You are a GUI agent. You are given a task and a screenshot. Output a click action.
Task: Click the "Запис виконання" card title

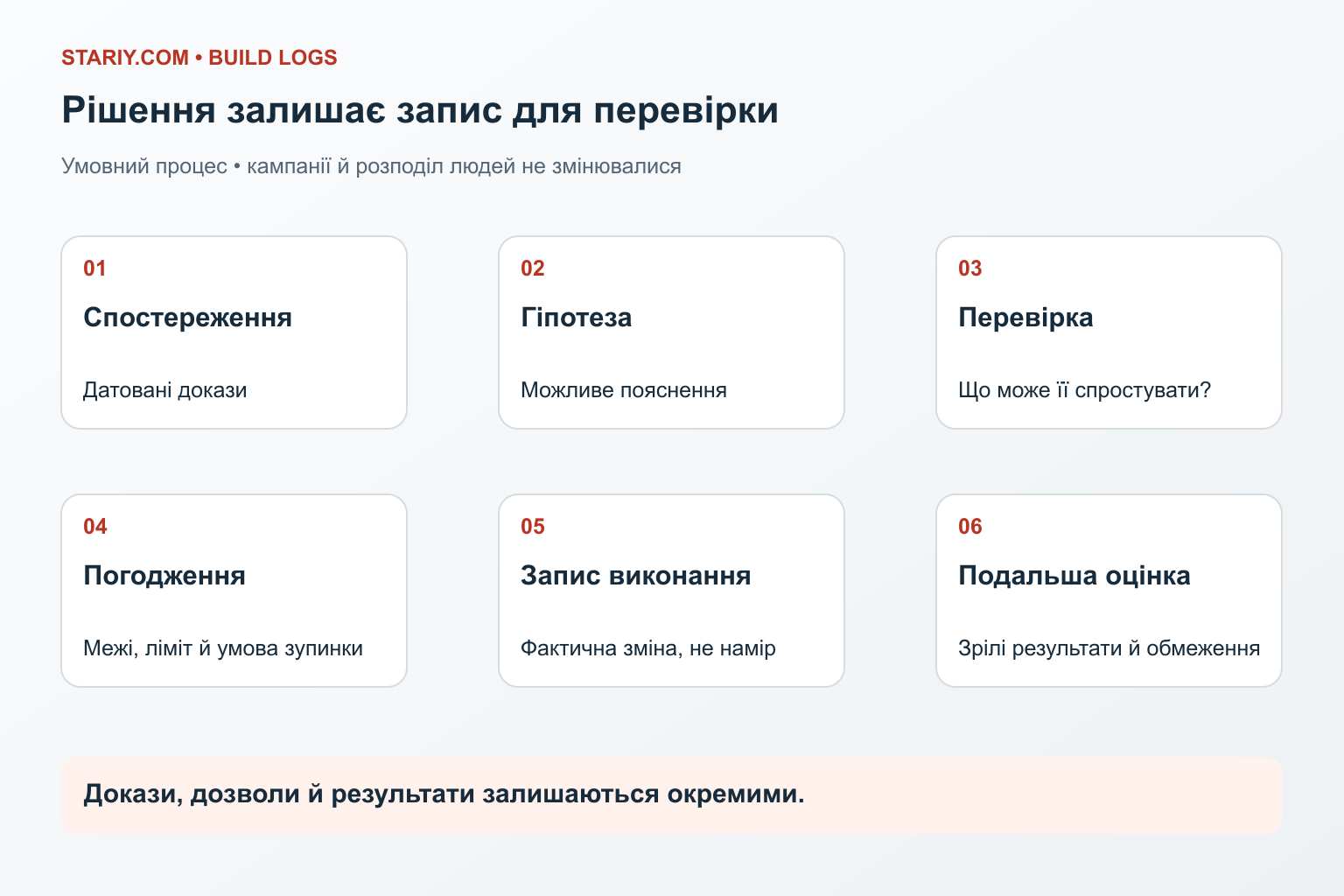click(636, 576)
